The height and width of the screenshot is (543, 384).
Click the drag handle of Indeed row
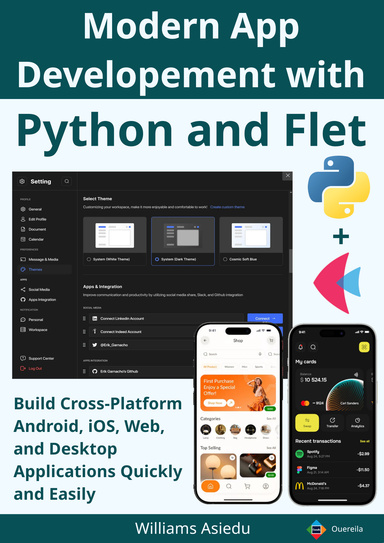84,332
